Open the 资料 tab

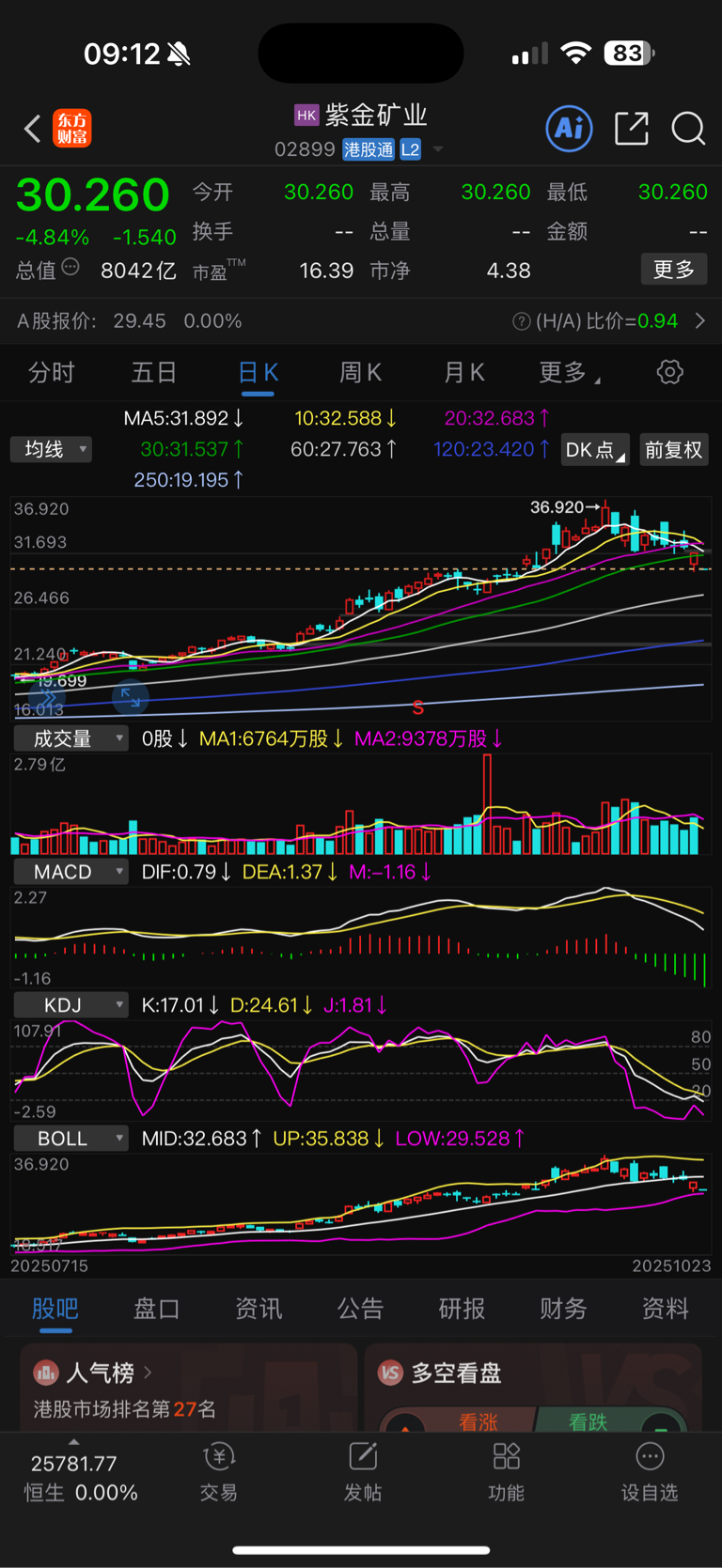tap(665, 1309)
